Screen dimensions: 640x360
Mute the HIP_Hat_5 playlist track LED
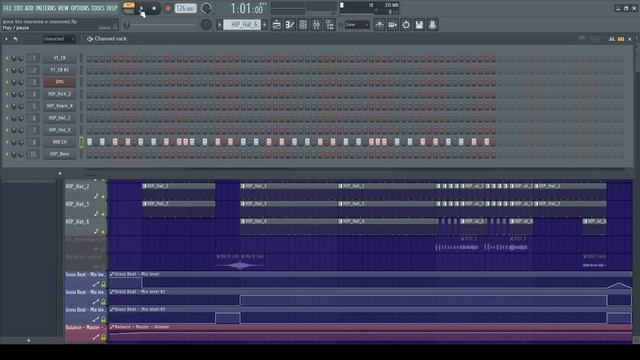tap(103, 214)
